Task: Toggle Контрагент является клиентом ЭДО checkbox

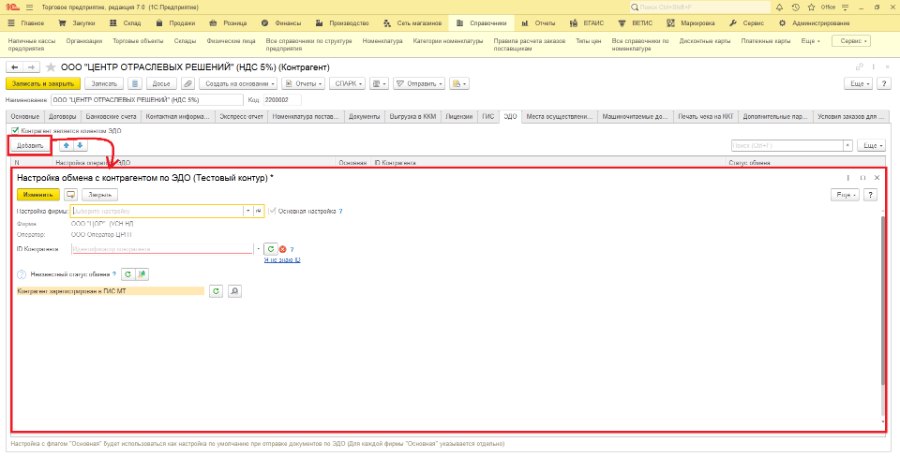Action: click(15, 131)
